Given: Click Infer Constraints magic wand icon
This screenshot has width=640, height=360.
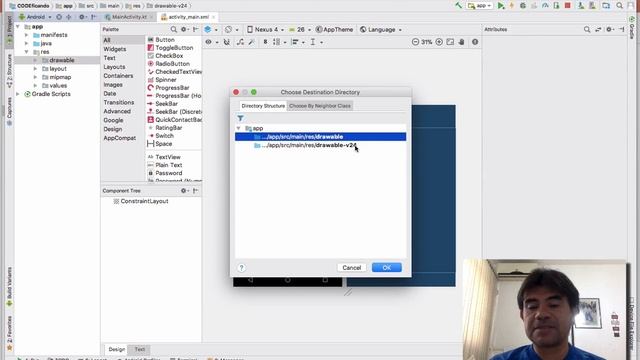Looking at the screenshot, I should [251, 42].
